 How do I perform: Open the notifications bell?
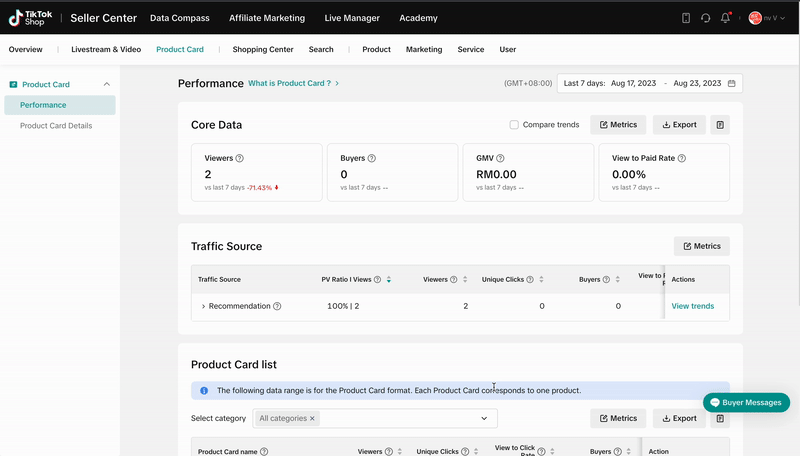tap(726, 18)
